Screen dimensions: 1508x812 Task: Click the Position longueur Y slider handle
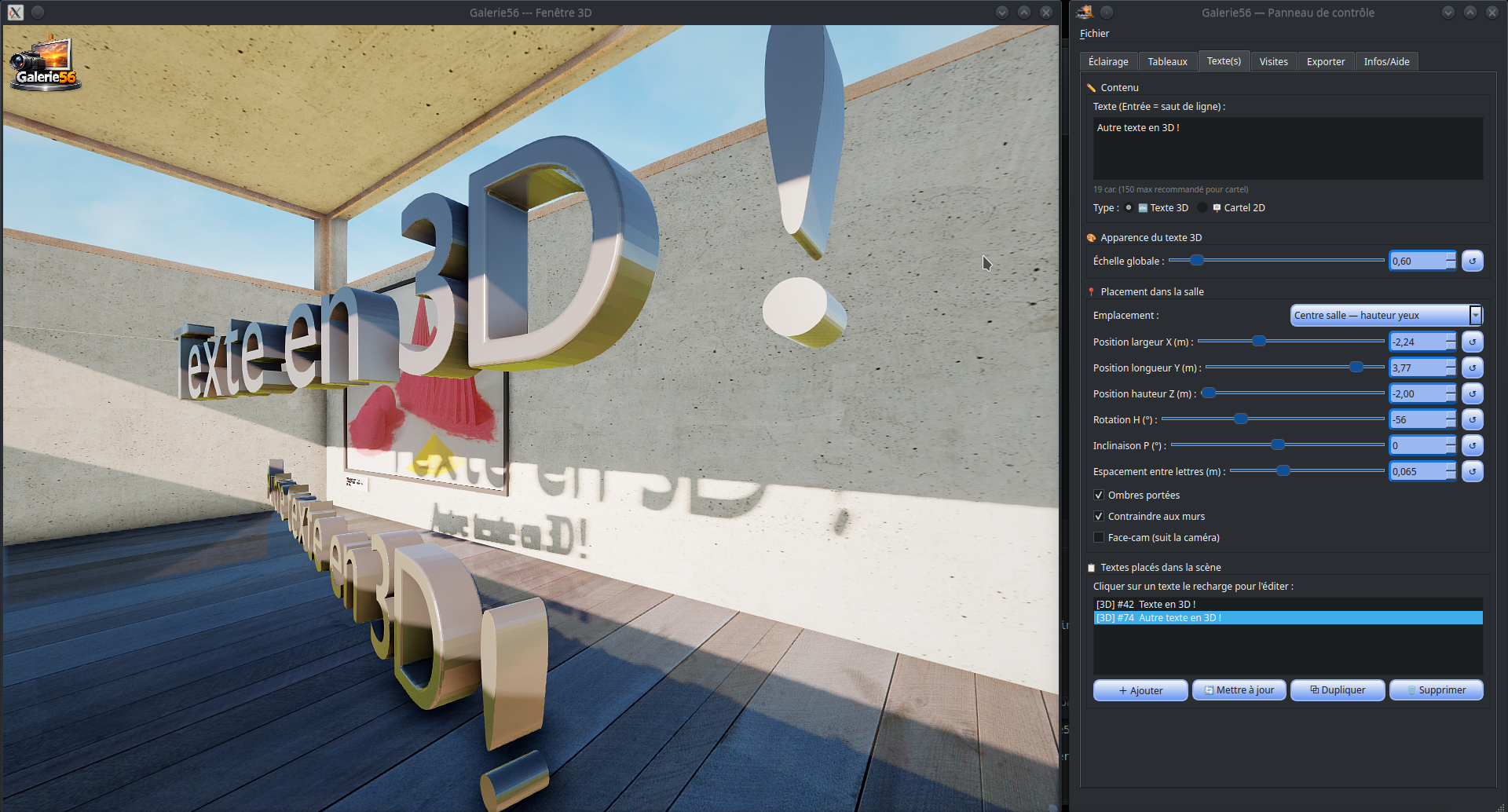(x=1356, y=367)
